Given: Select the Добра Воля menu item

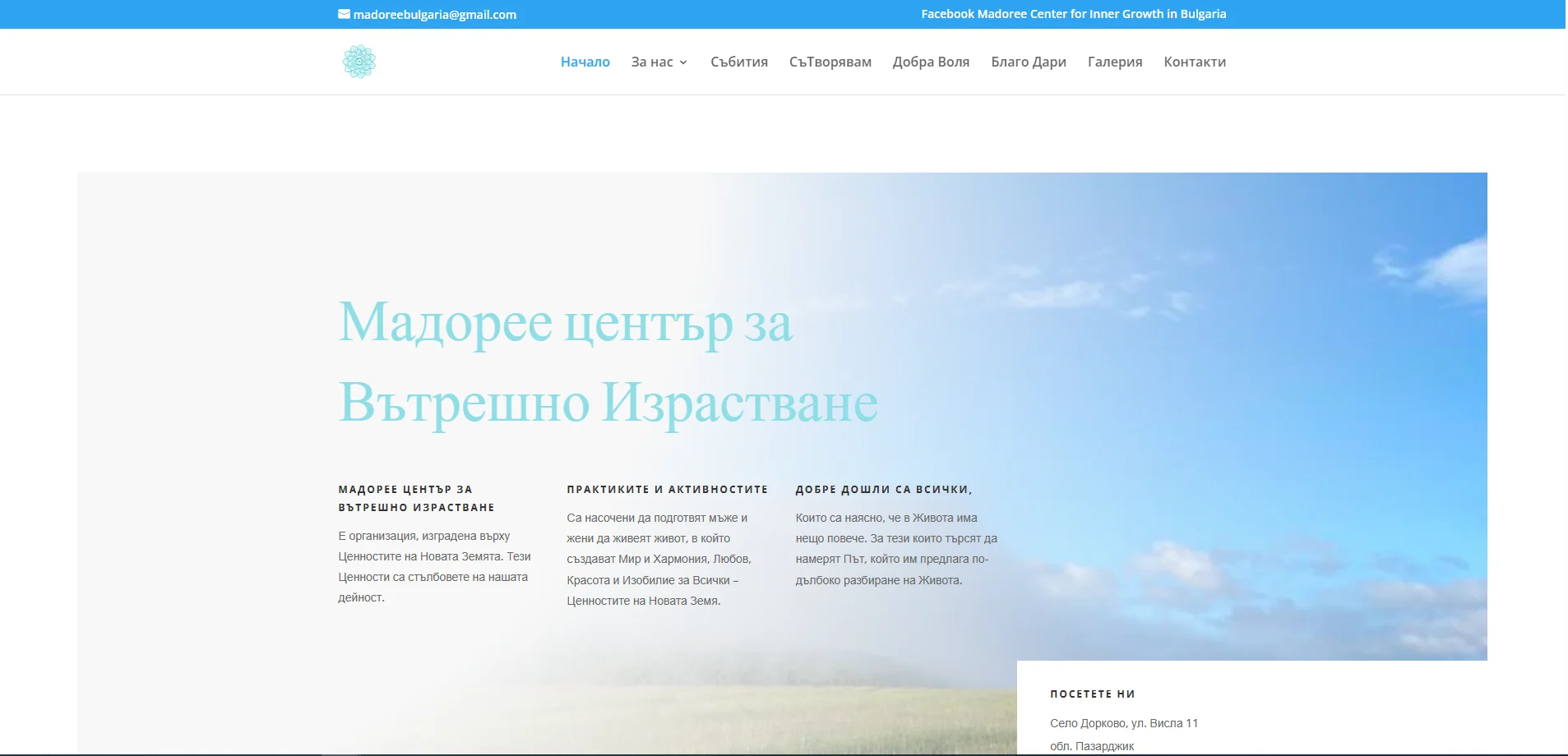Looking at the screenshot, I should [931, 62].
